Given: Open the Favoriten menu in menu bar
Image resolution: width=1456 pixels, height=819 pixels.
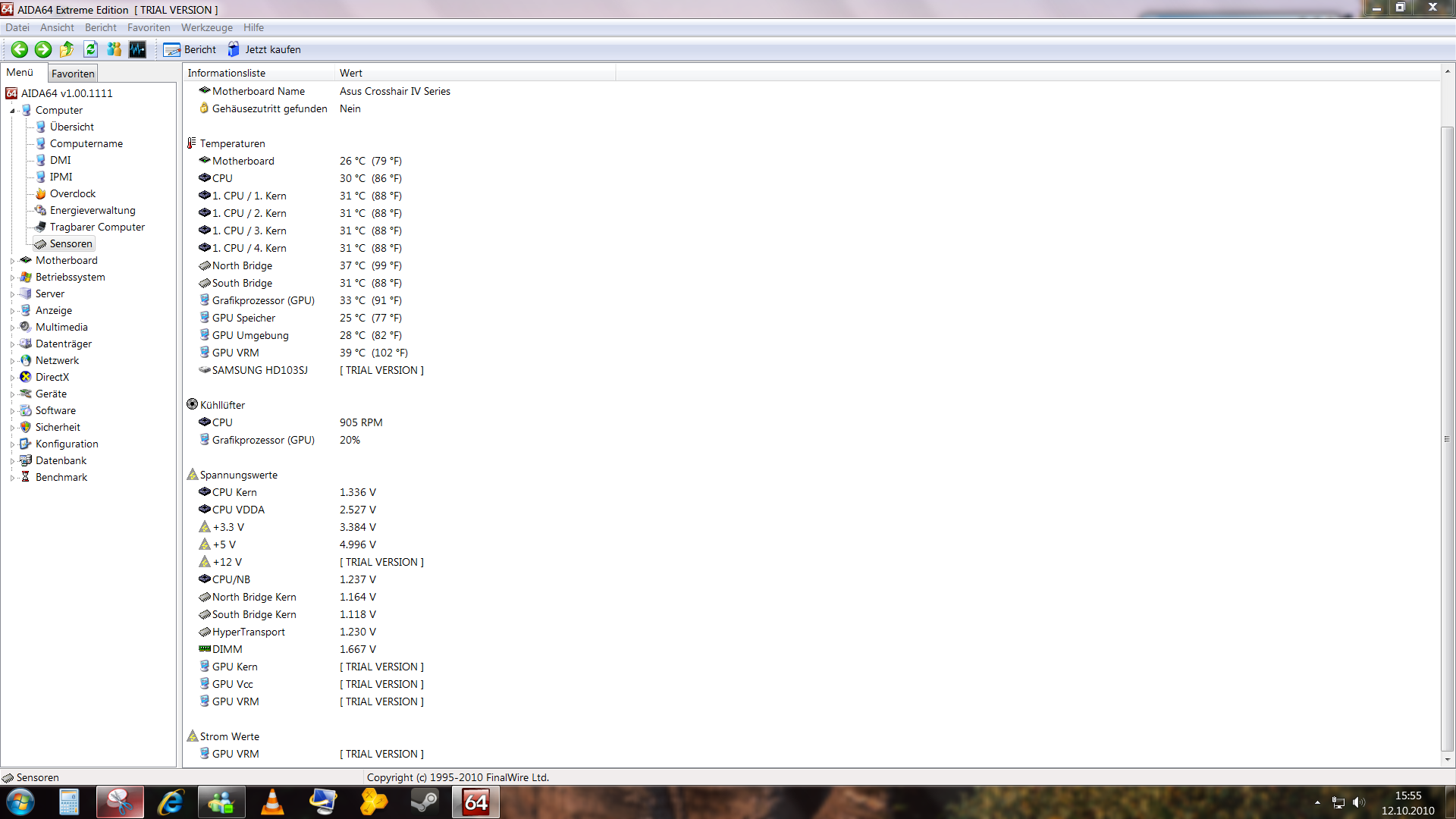Looking at the screenshot, I should pyautogui.click(x=149, y=27).
